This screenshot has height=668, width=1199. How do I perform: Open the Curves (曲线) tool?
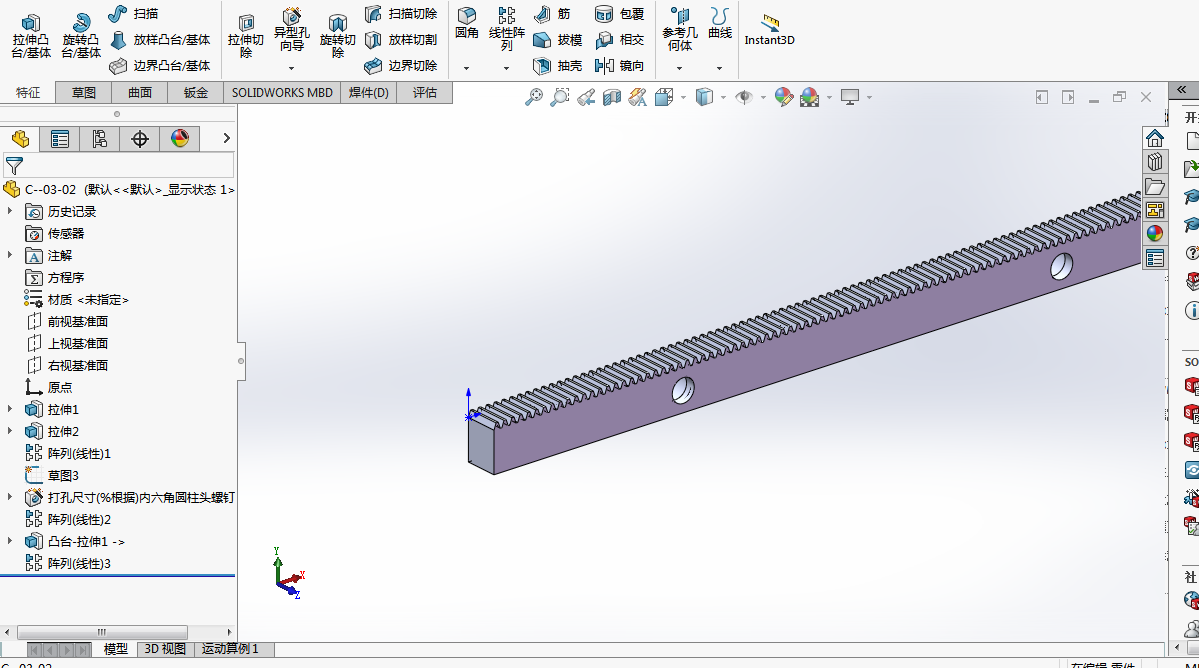(720, 23)
